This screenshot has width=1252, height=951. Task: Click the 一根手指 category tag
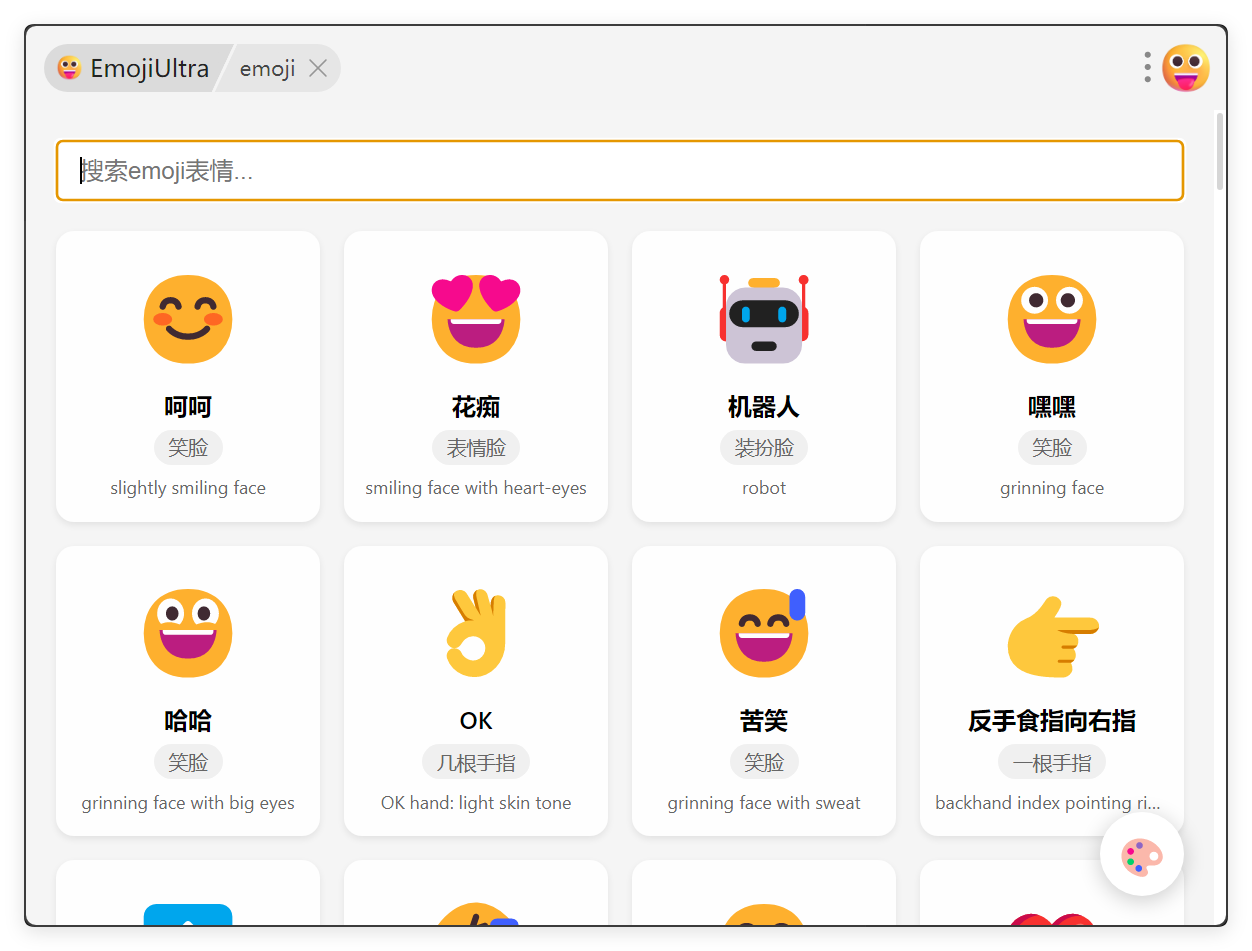coord(1052,762)
